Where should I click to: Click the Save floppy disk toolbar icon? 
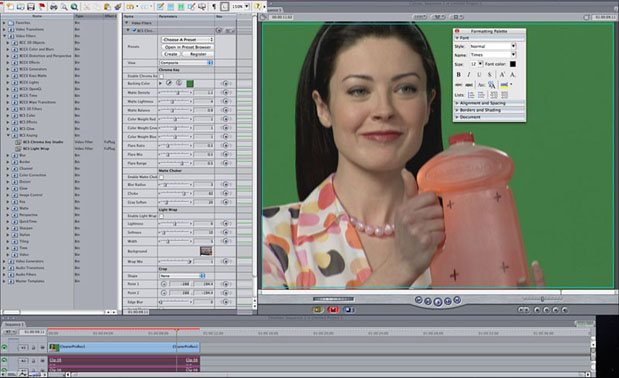point(30,6)
